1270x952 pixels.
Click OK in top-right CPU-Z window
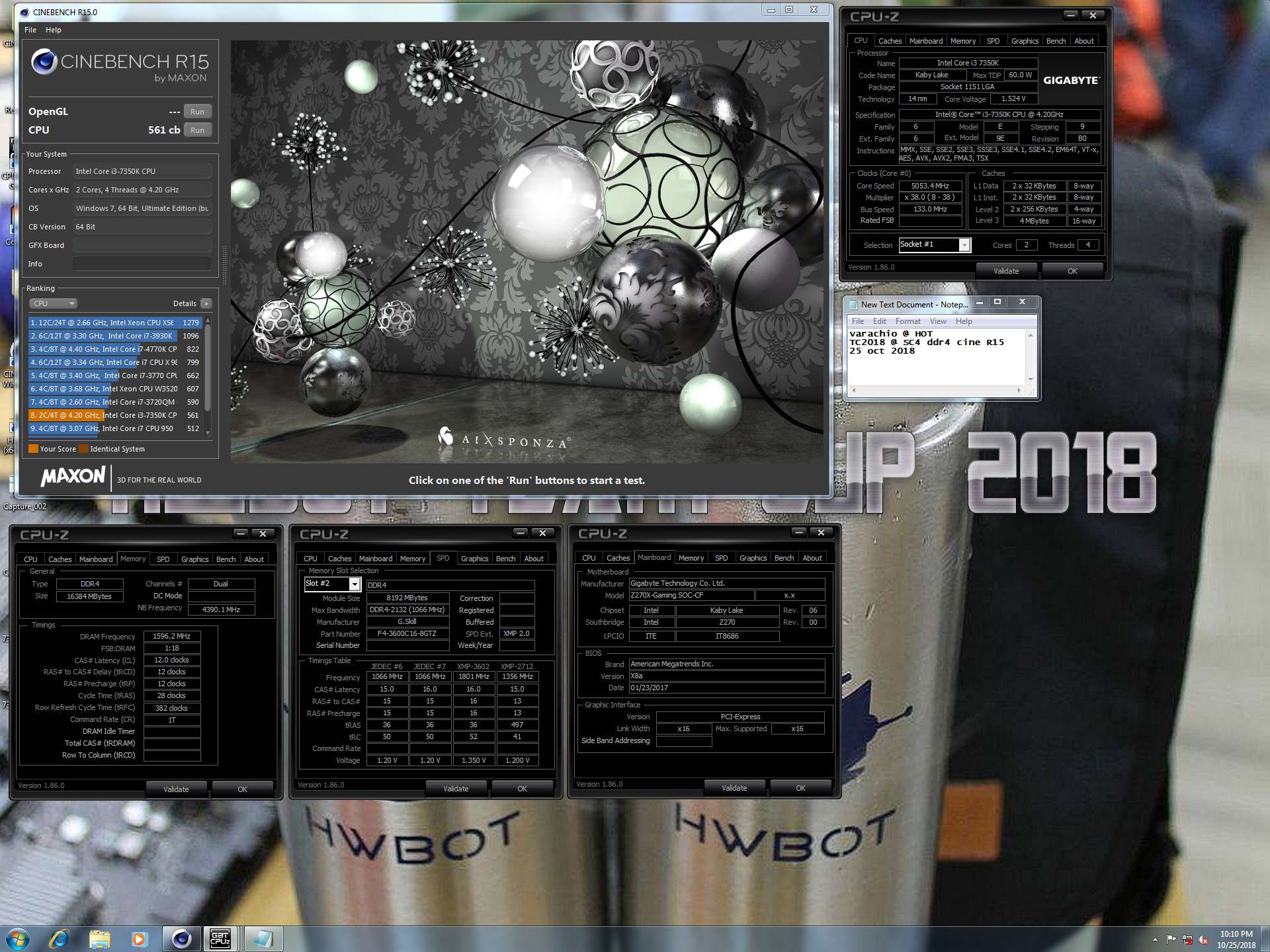(1072, 271)
